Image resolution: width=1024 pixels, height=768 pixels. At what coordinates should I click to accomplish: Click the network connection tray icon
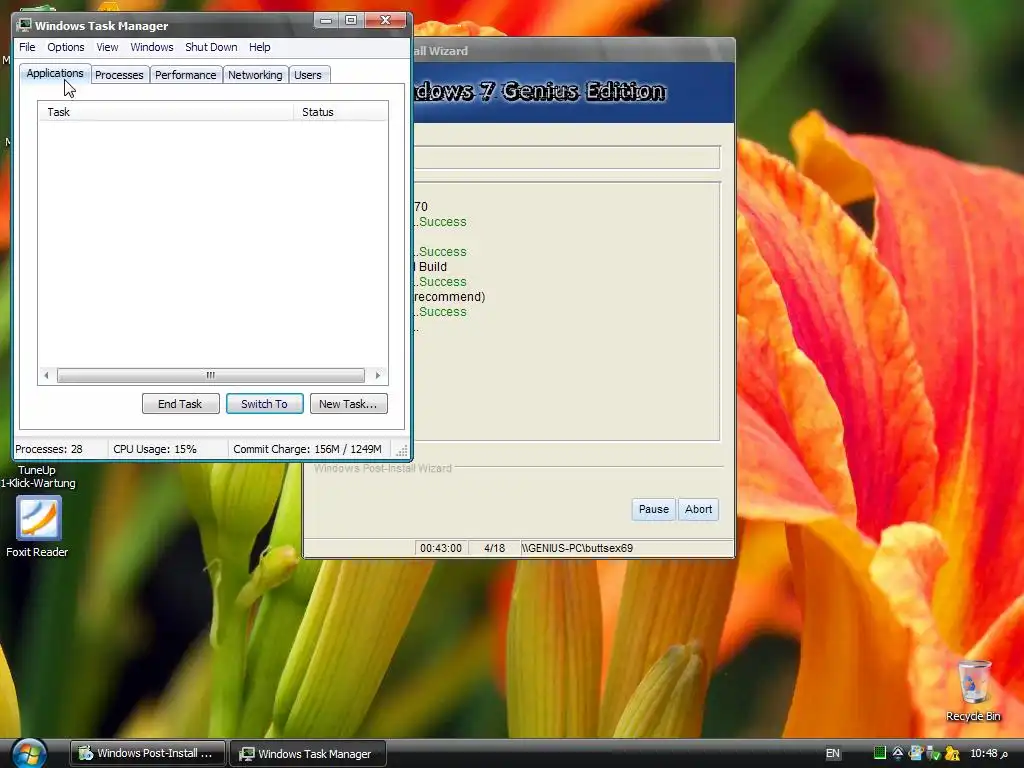[x=916, y=753]
